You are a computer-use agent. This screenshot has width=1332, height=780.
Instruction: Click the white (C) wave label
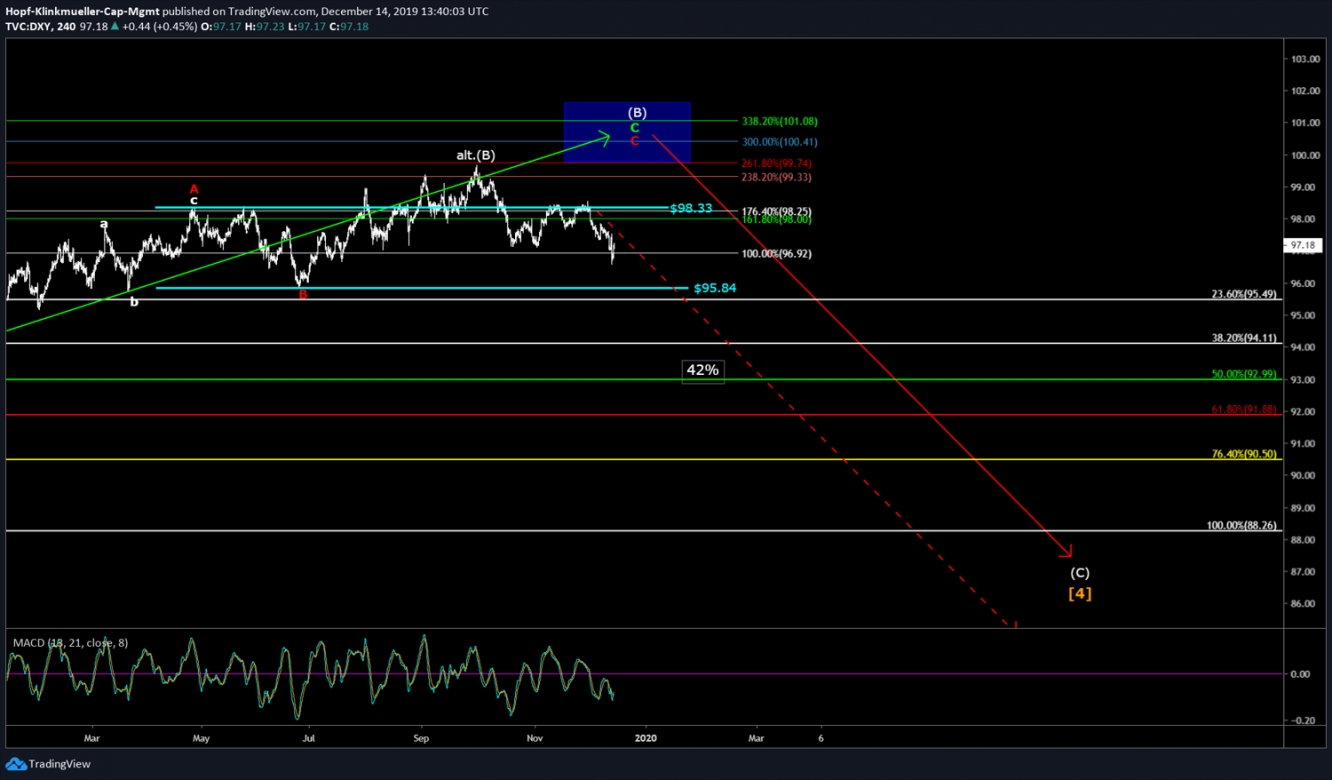click(1080, 573)
